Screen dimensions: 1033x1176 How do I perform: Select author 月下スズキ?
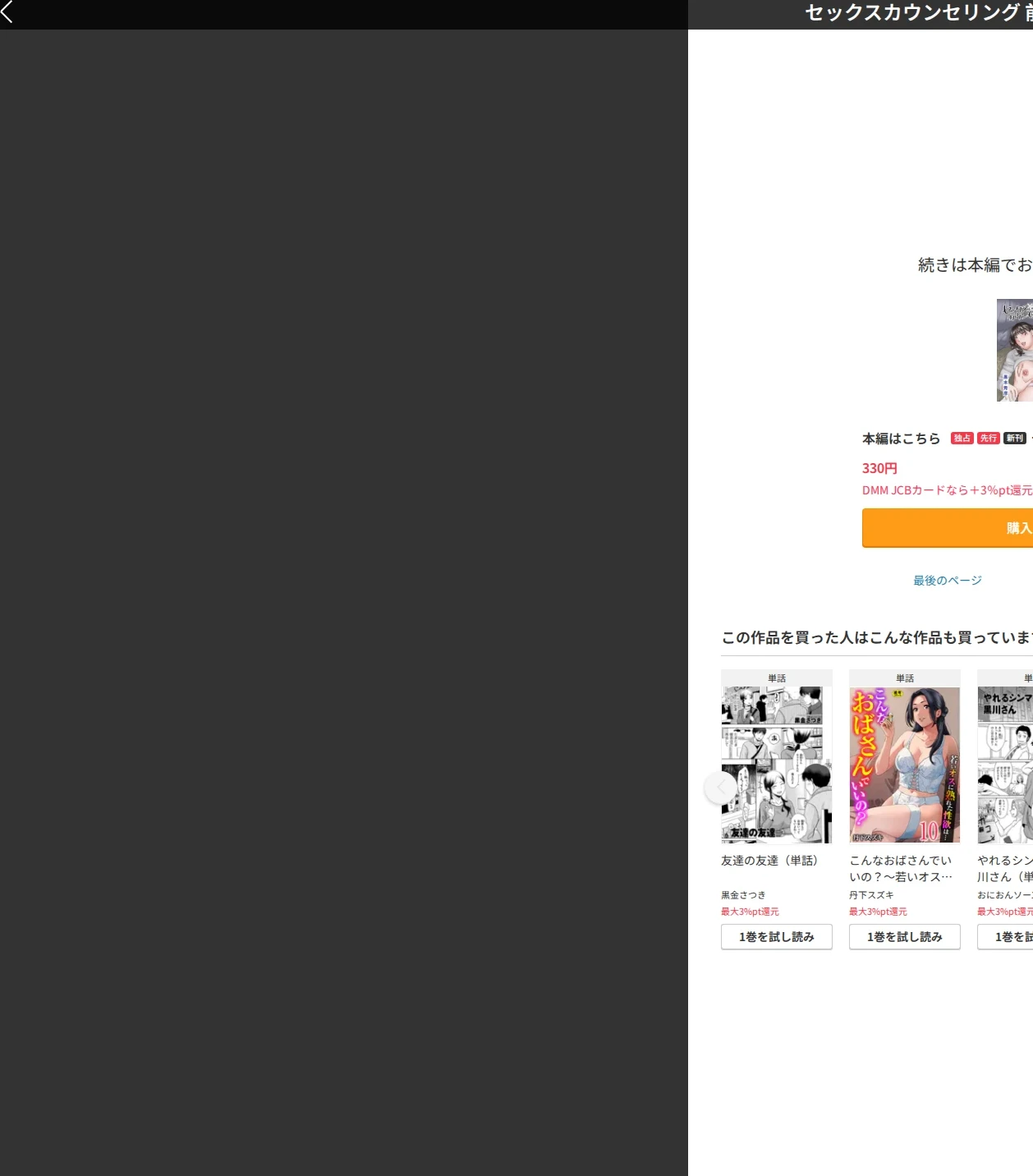pos(871,895)
